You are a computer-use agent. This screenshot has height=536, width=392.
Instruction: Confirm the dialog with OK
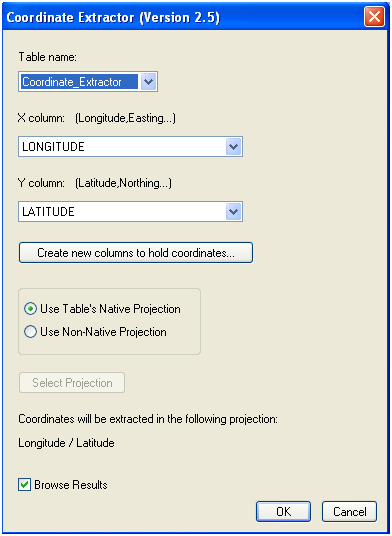coord(283,511)
